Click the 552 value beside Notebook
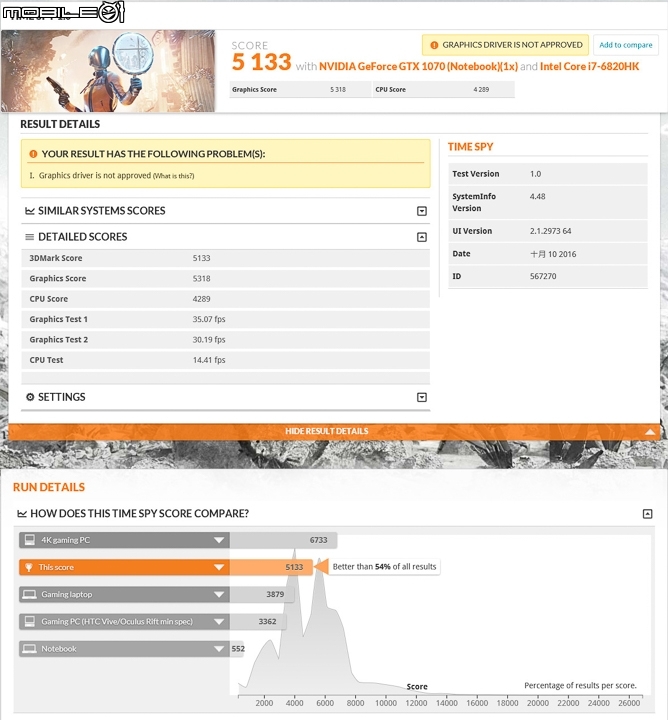 238,649
